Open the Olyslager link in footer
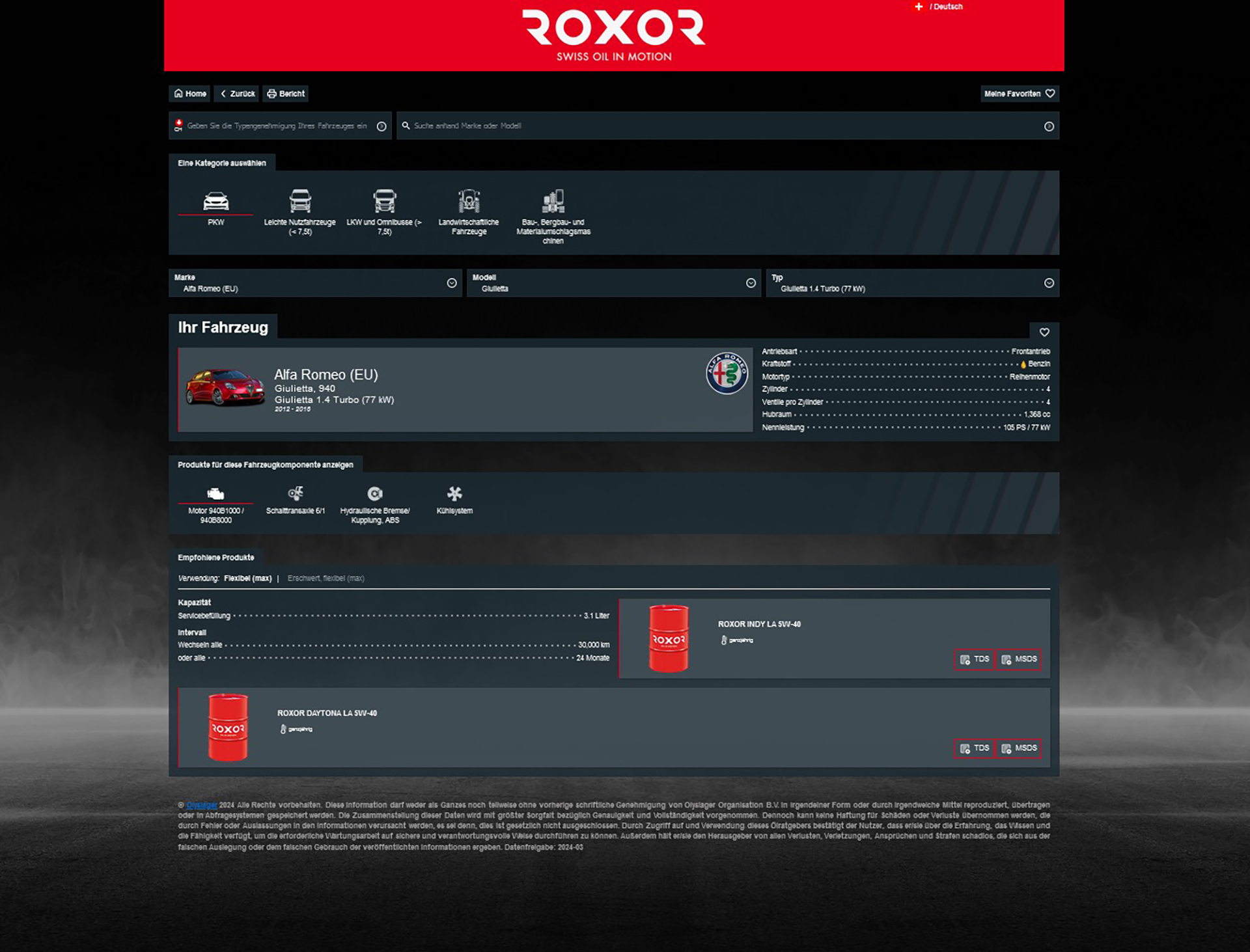 [202, 805]
